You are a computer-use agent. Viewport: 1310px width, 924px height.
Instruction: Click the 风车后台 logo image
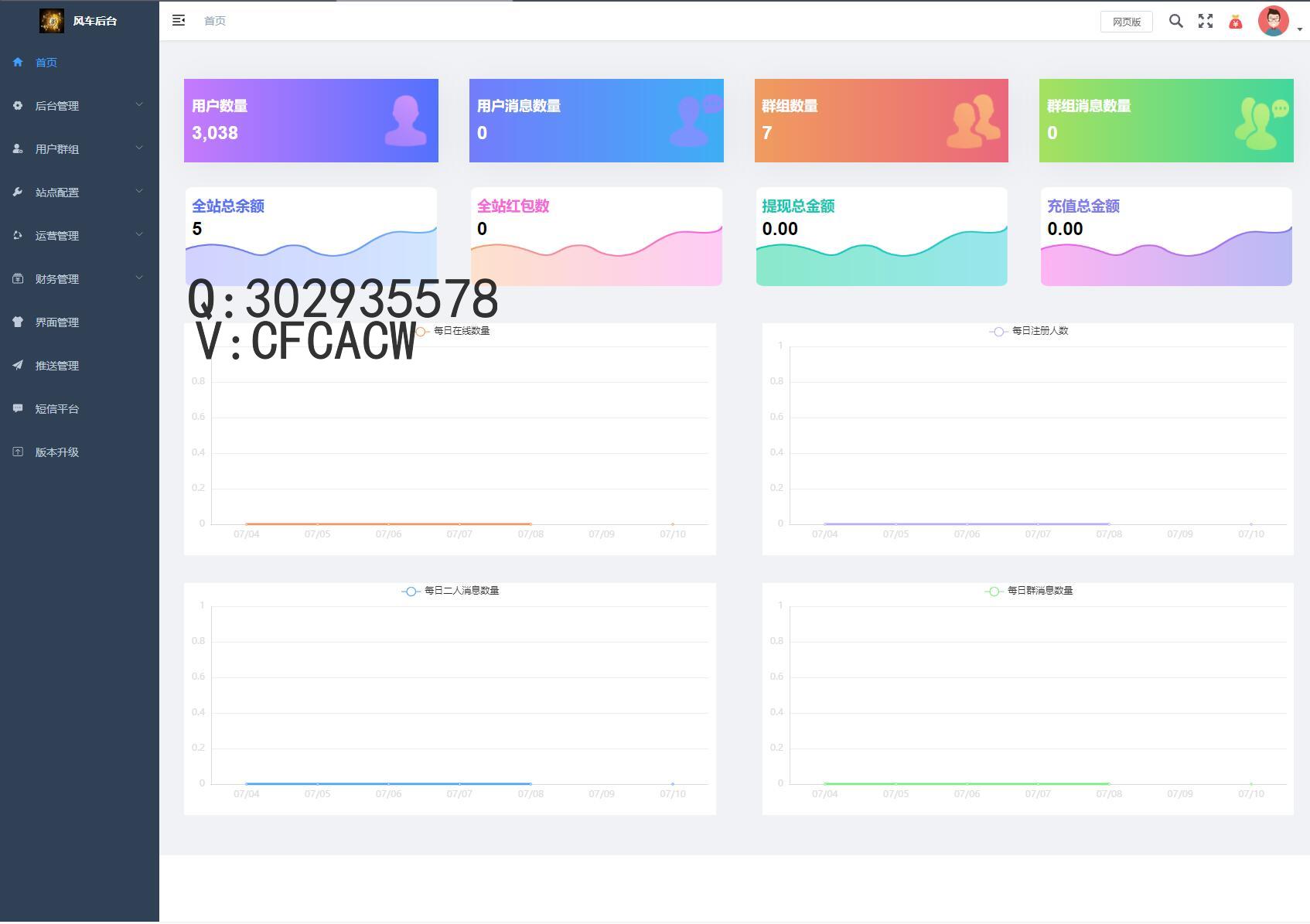click(52, 21)
